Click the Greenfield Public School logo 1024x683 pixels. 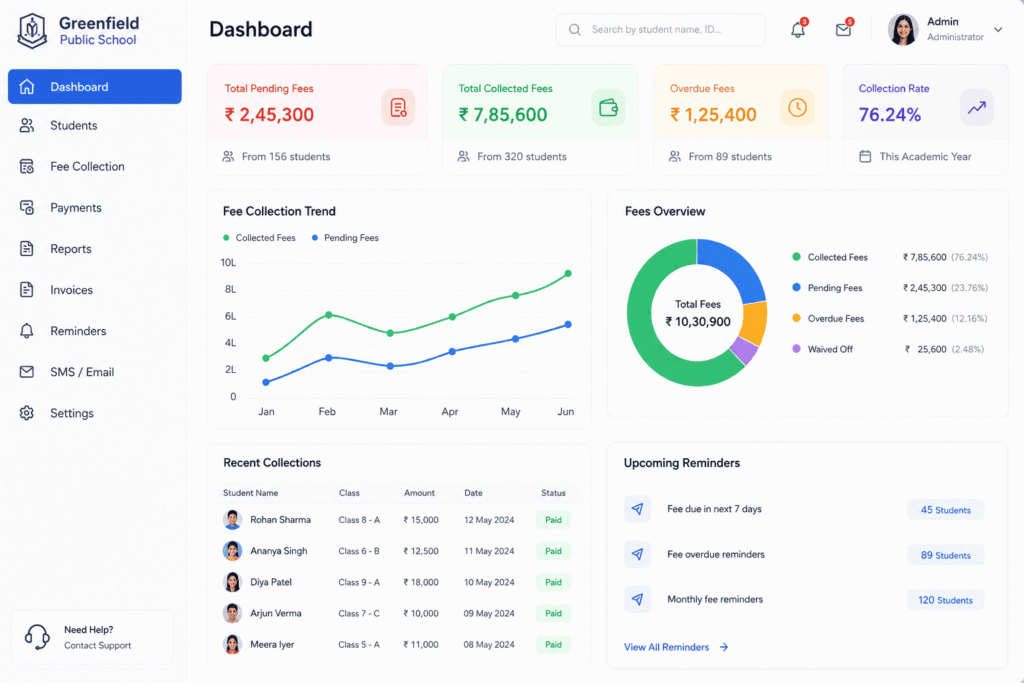pyautogui.click(x=32, y=31)
